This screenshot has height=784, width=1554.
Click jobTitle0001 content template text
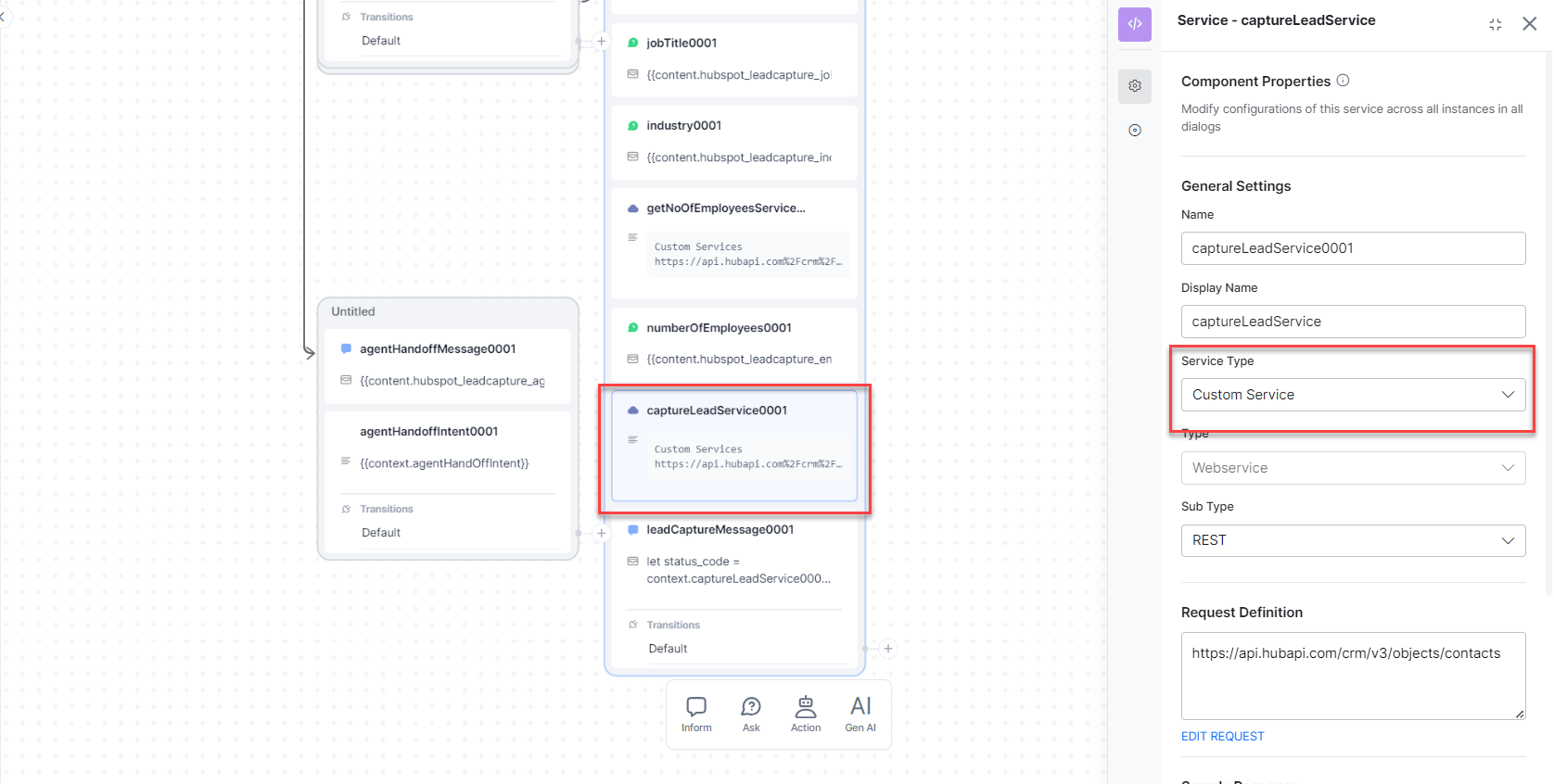[x=739, y=75]
